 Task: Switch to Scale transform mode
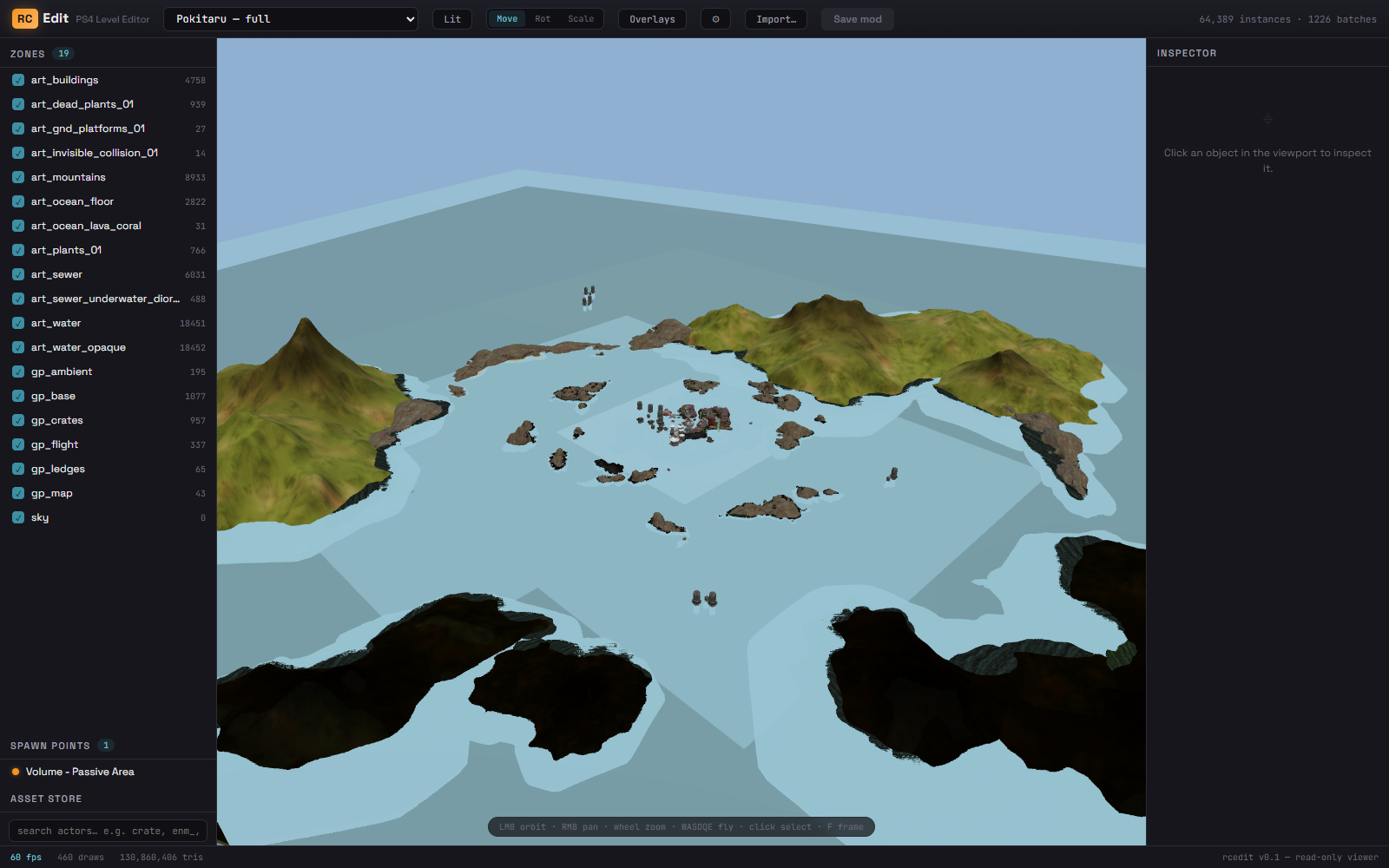pyautogui.click(x=581, y=19)
